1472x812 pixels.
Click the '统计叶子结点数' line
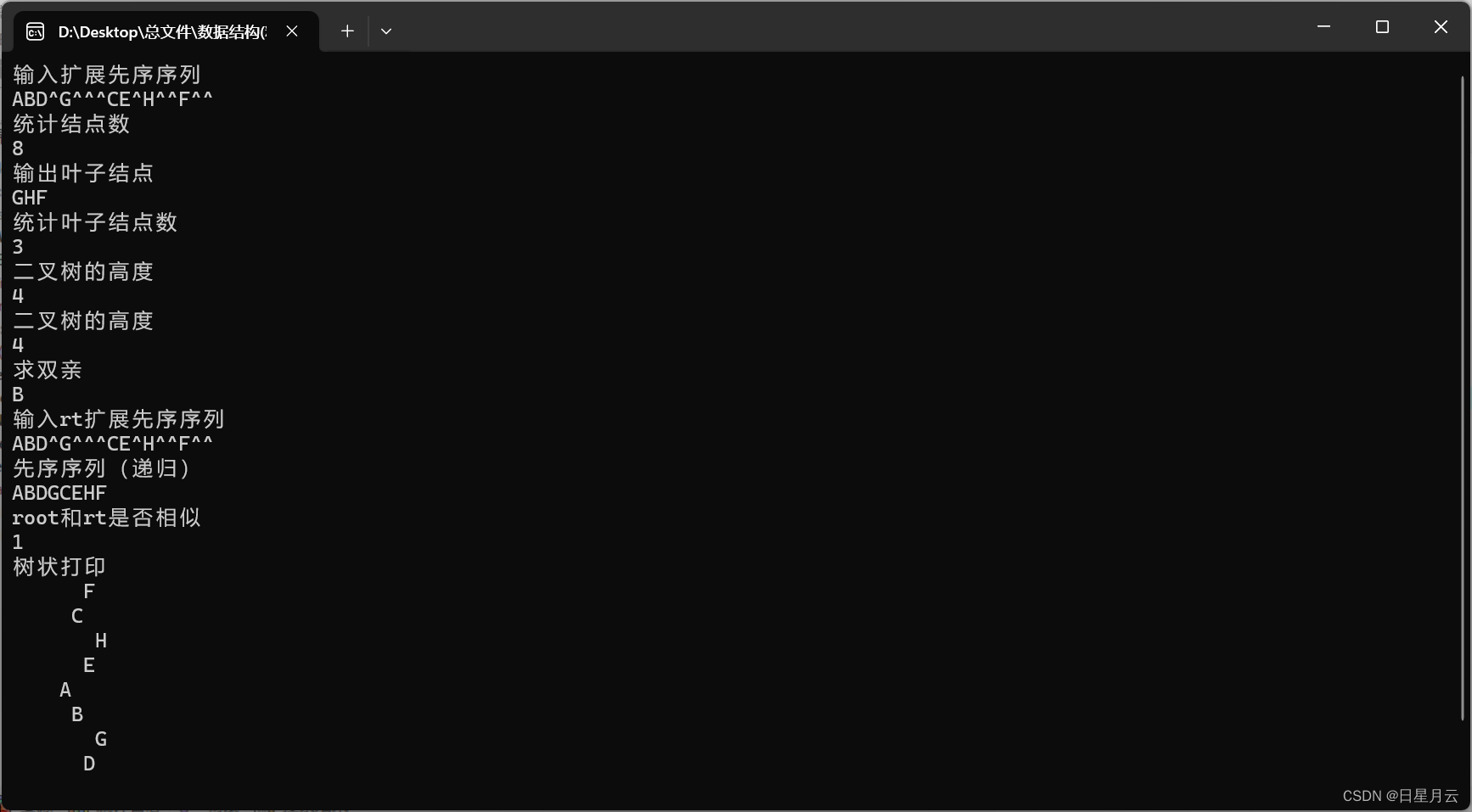click(x=95, y=222)
